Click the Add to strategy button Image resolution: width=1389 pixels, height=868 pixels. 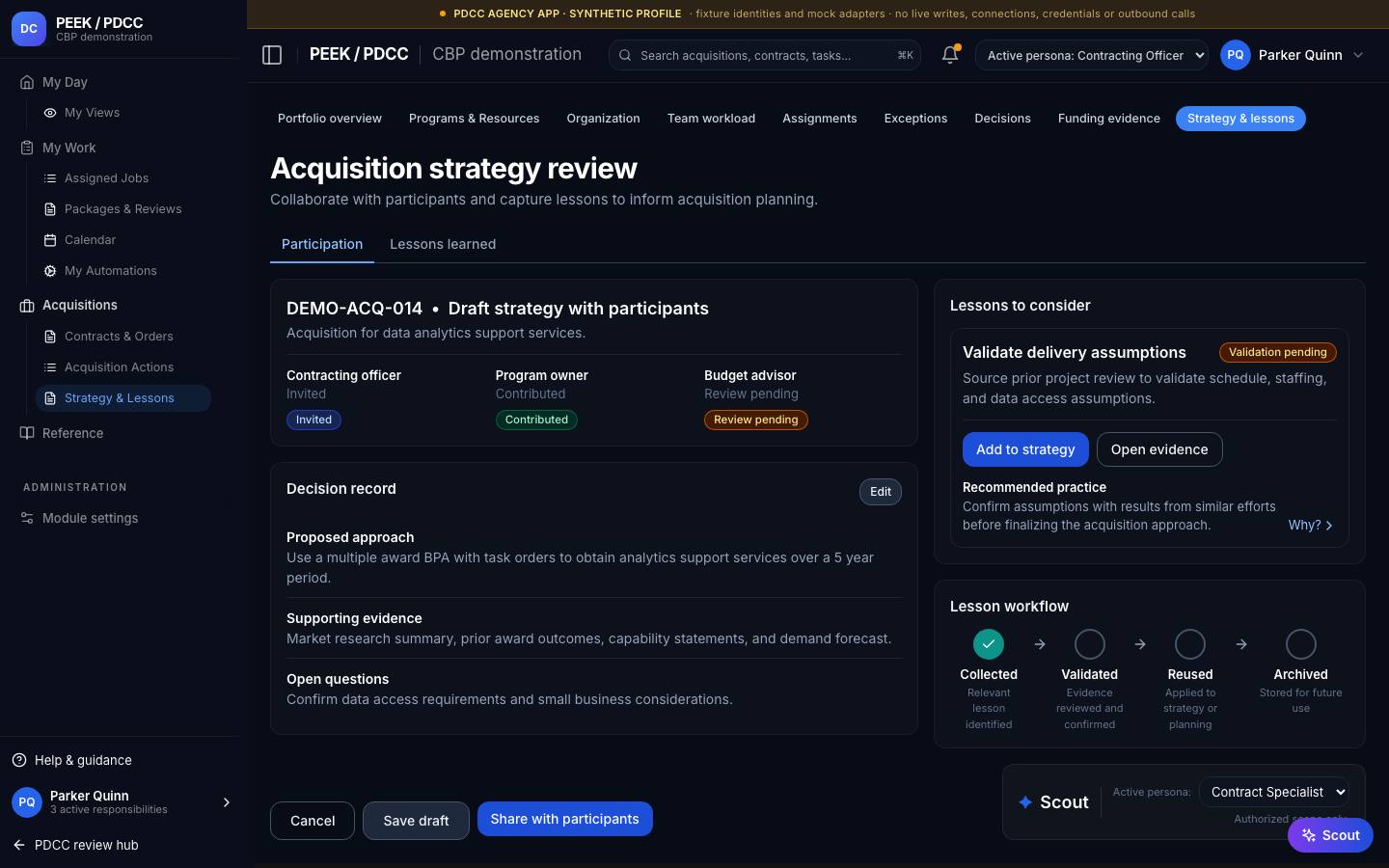tap(1025, 449)
